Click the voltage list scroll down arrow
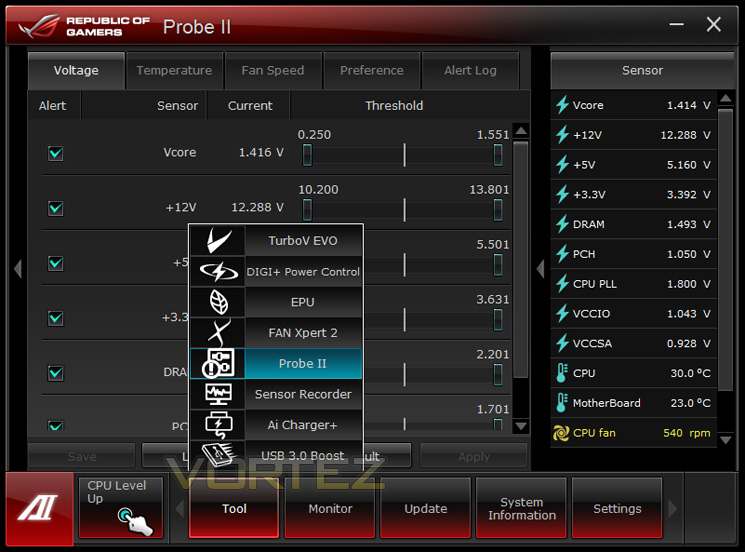This screenshot has height=552, width=745. tap(521, 426)
